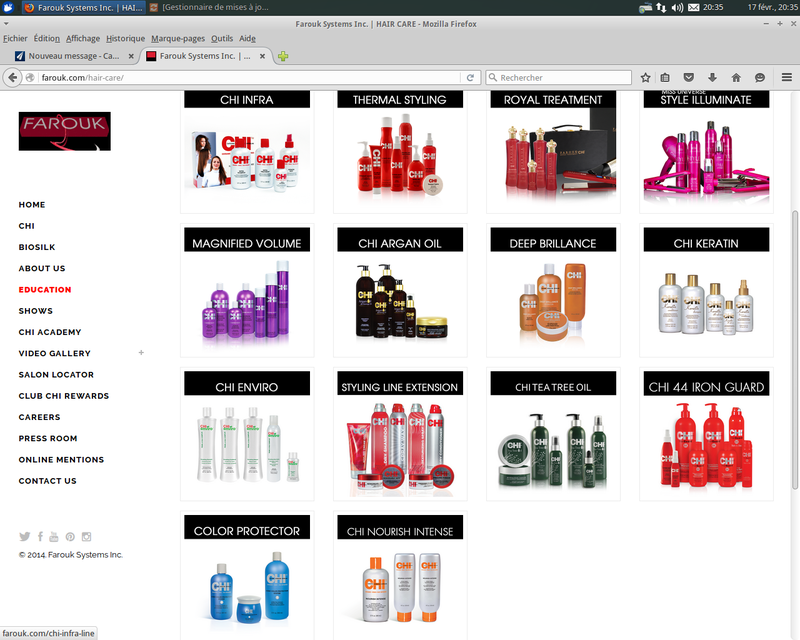Switch to Gestionnaire de mises à jour window

coord(209,7)
